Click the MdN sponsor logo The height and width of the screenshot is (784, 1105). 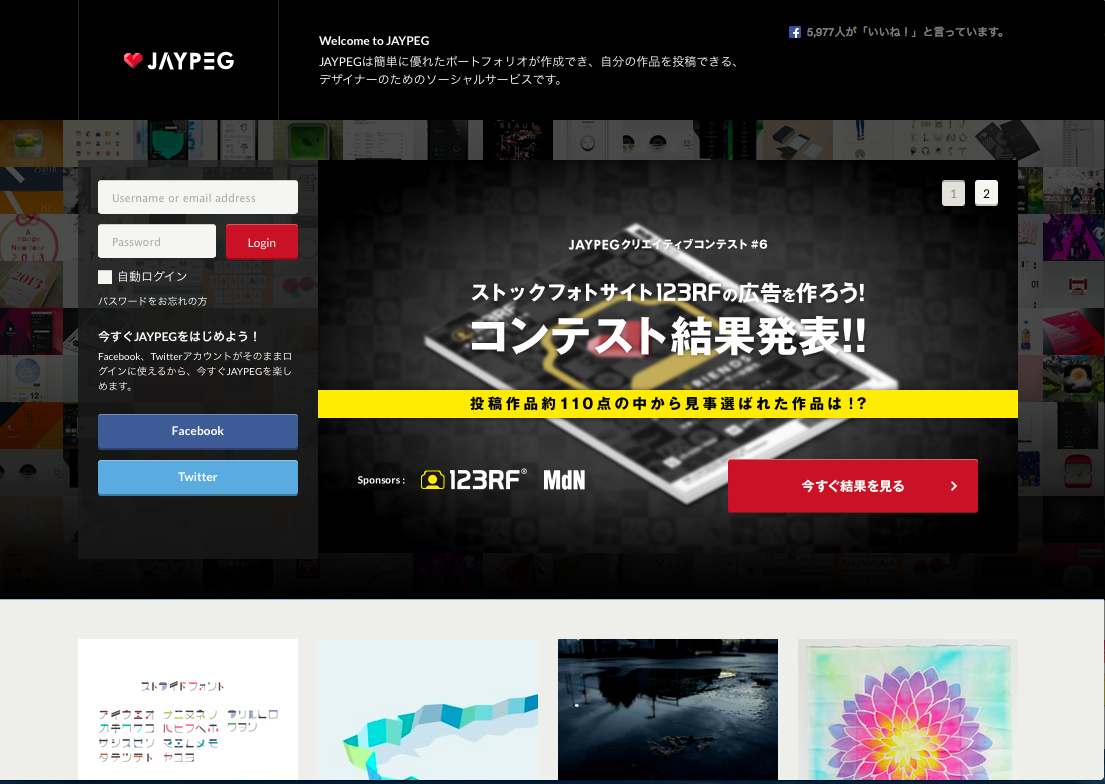pos(565,479)
